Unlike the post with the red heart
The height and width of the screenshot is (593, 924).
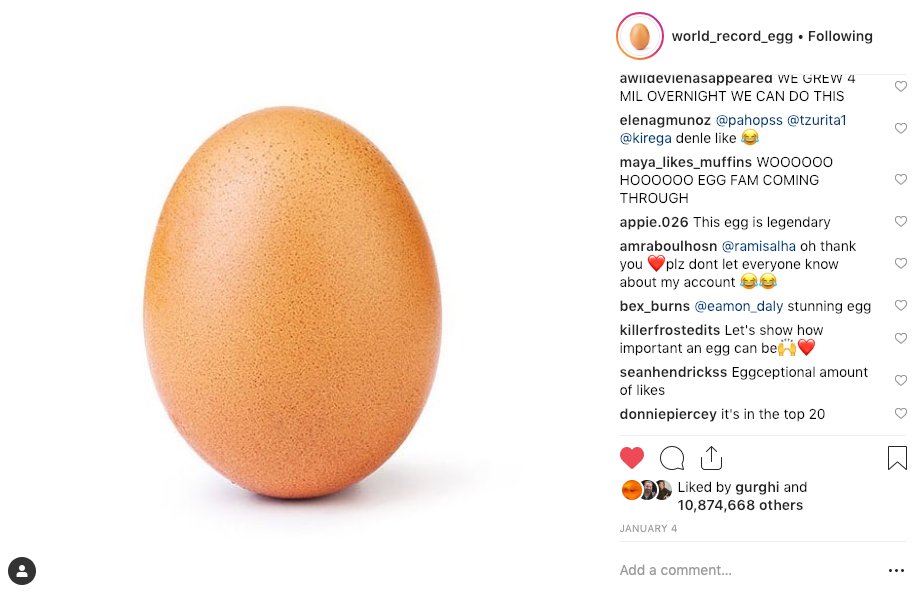click(x=632, y=458)
